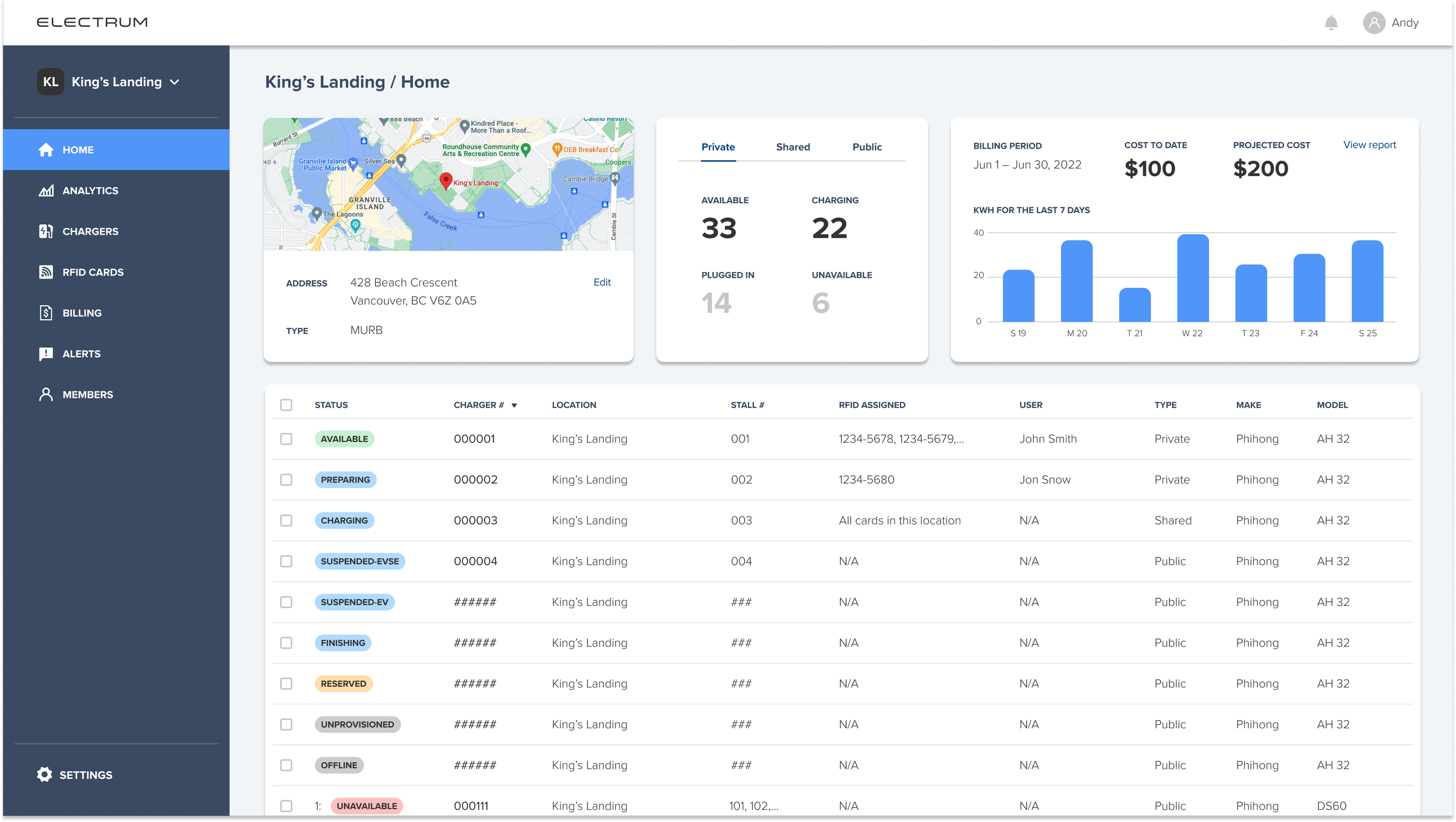Select the checkbox for charger 000001

pos(286,439)
